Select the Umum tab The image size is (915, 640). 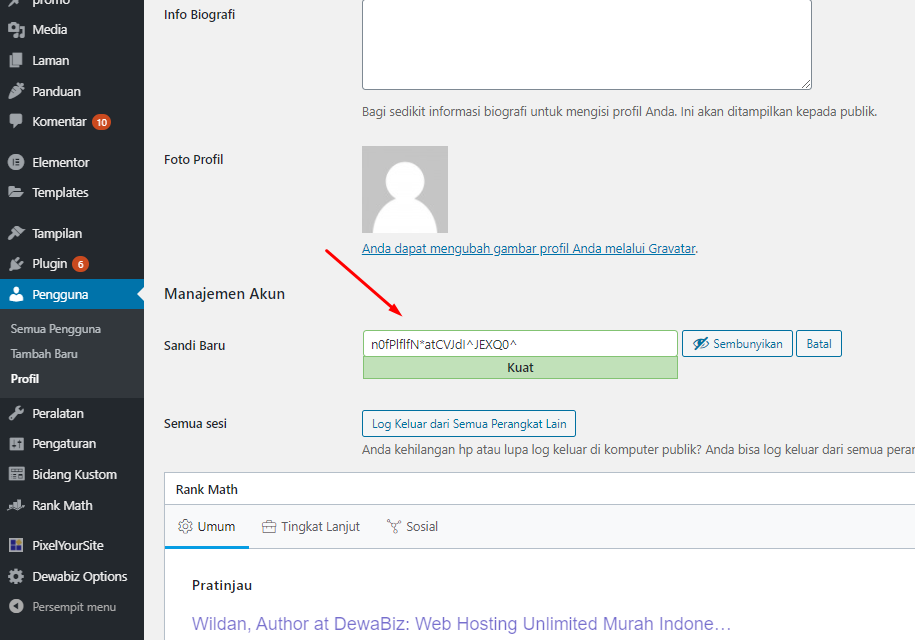tap(207, 527)
